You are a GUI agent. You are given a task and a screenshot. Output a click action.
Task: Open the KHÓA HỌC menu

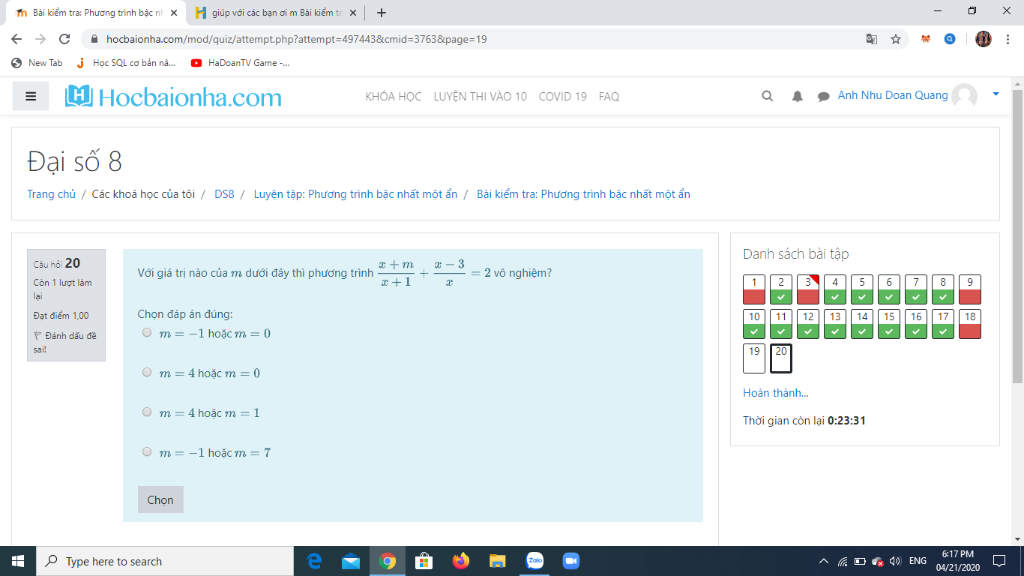click(393, 96)
